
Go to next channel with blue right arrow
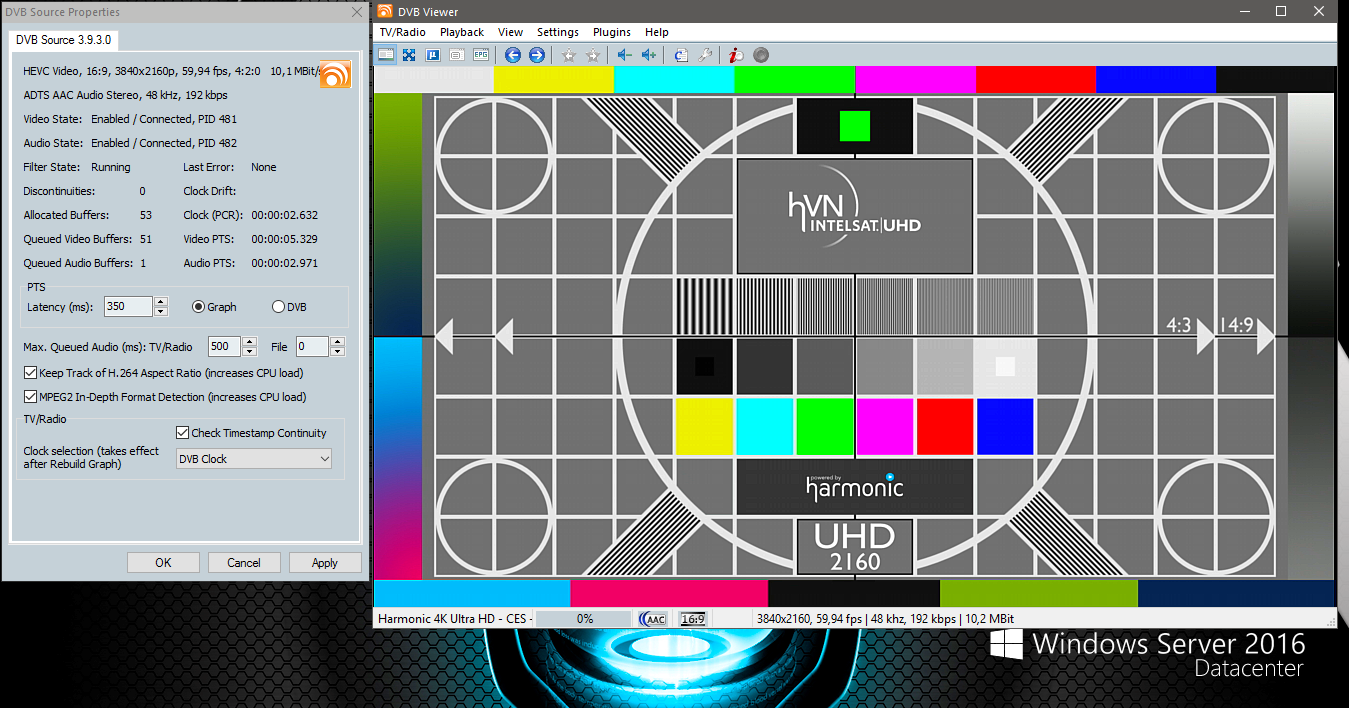[537, 55]
